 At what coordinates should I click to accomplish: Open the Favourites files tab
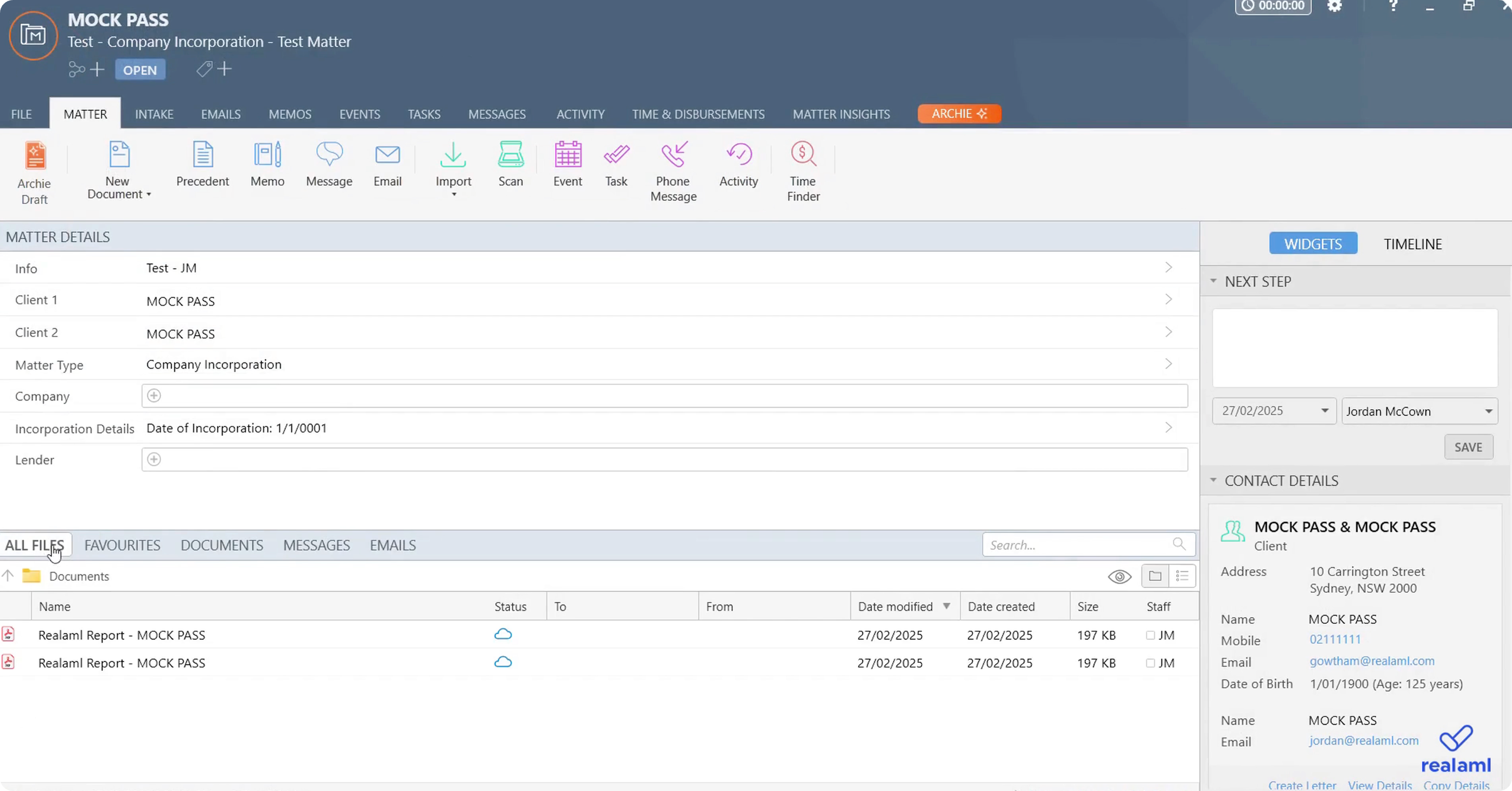pos(122,545)
